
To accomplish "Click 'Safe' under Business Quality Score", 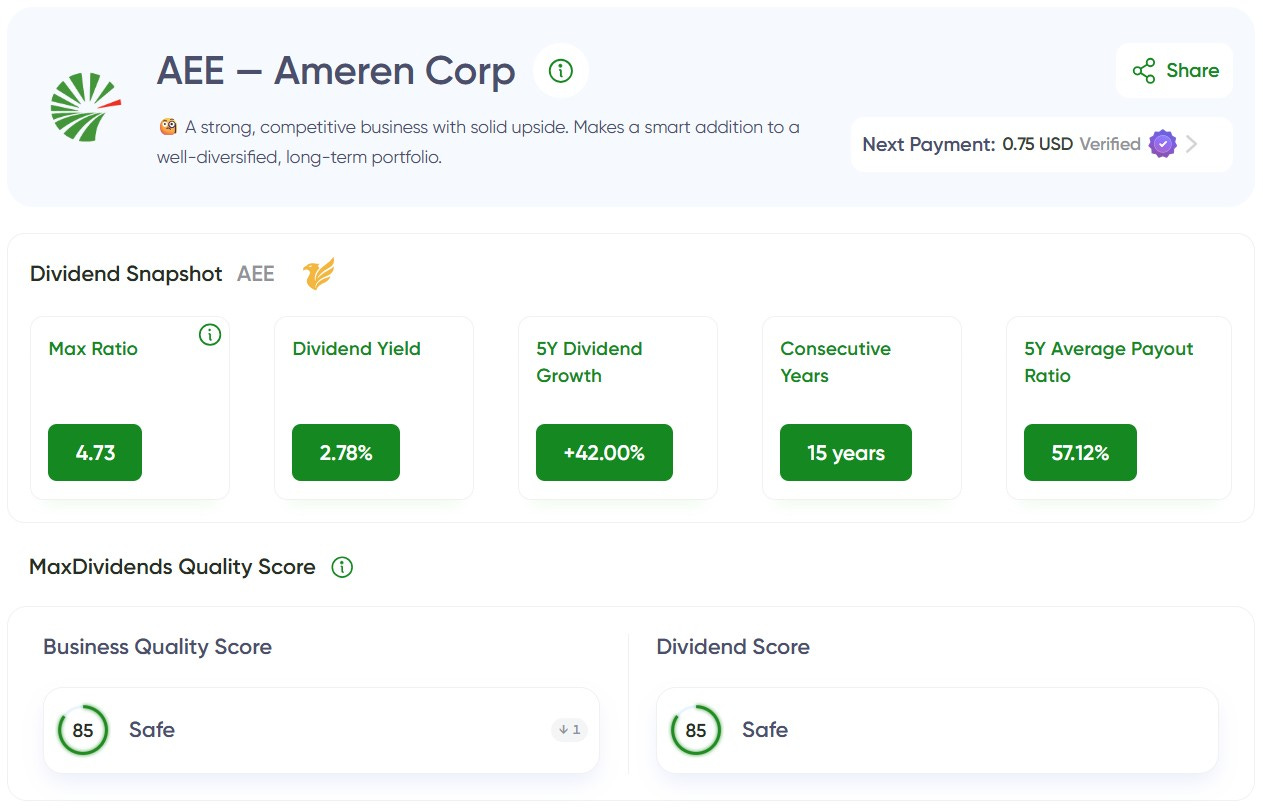I will click(x=152, y=730).
